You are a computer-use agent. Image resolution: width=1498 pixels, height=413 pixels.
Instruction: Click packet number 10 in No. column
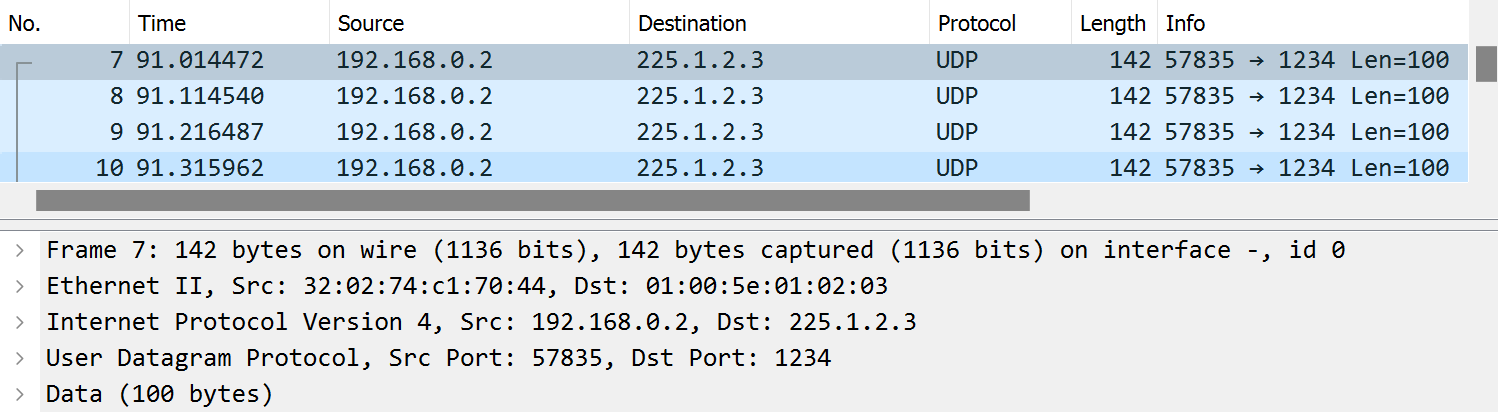pyautogui.click(x=109, y=168)
